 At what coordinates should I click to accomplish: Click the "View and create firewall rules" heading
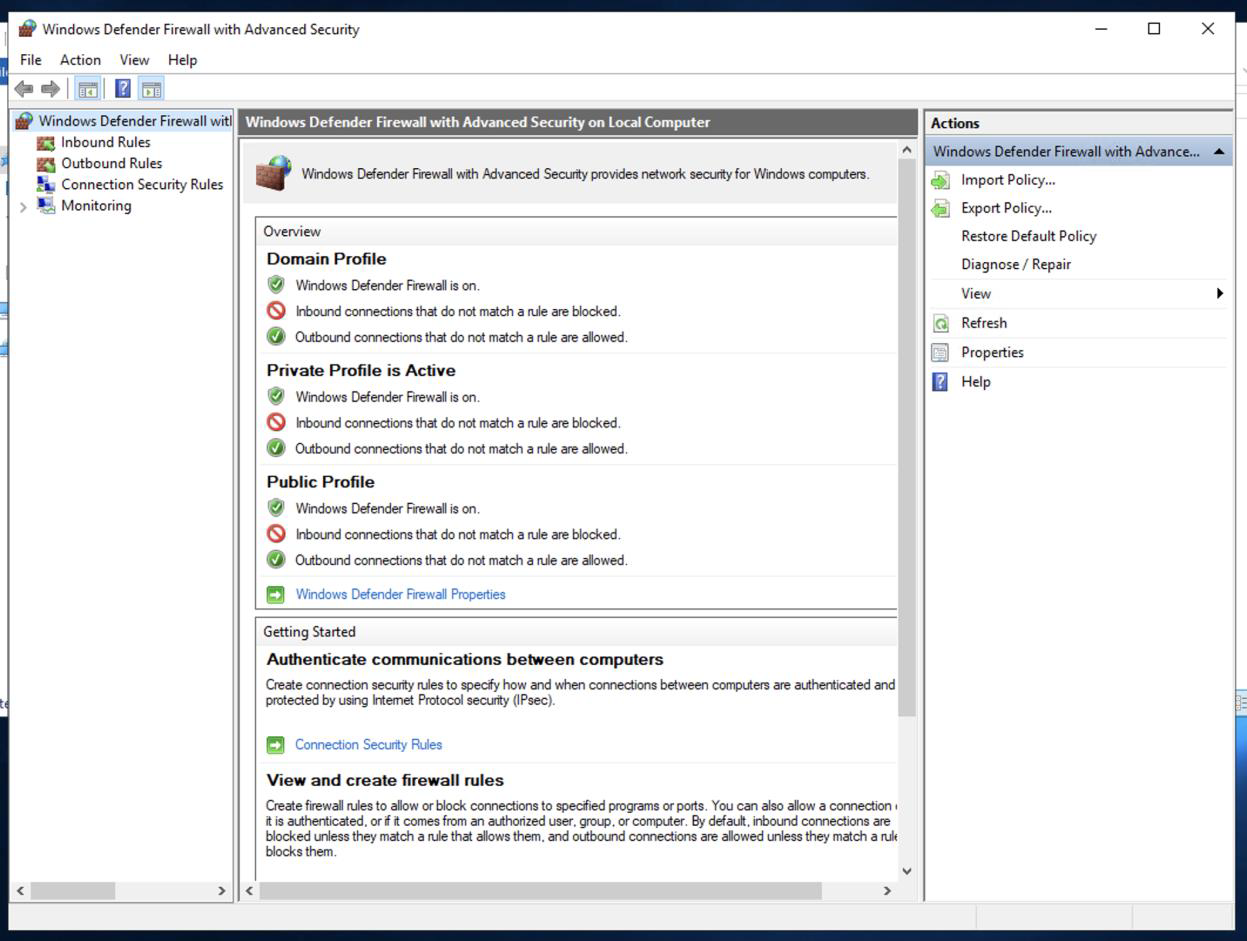click(385, 781)
